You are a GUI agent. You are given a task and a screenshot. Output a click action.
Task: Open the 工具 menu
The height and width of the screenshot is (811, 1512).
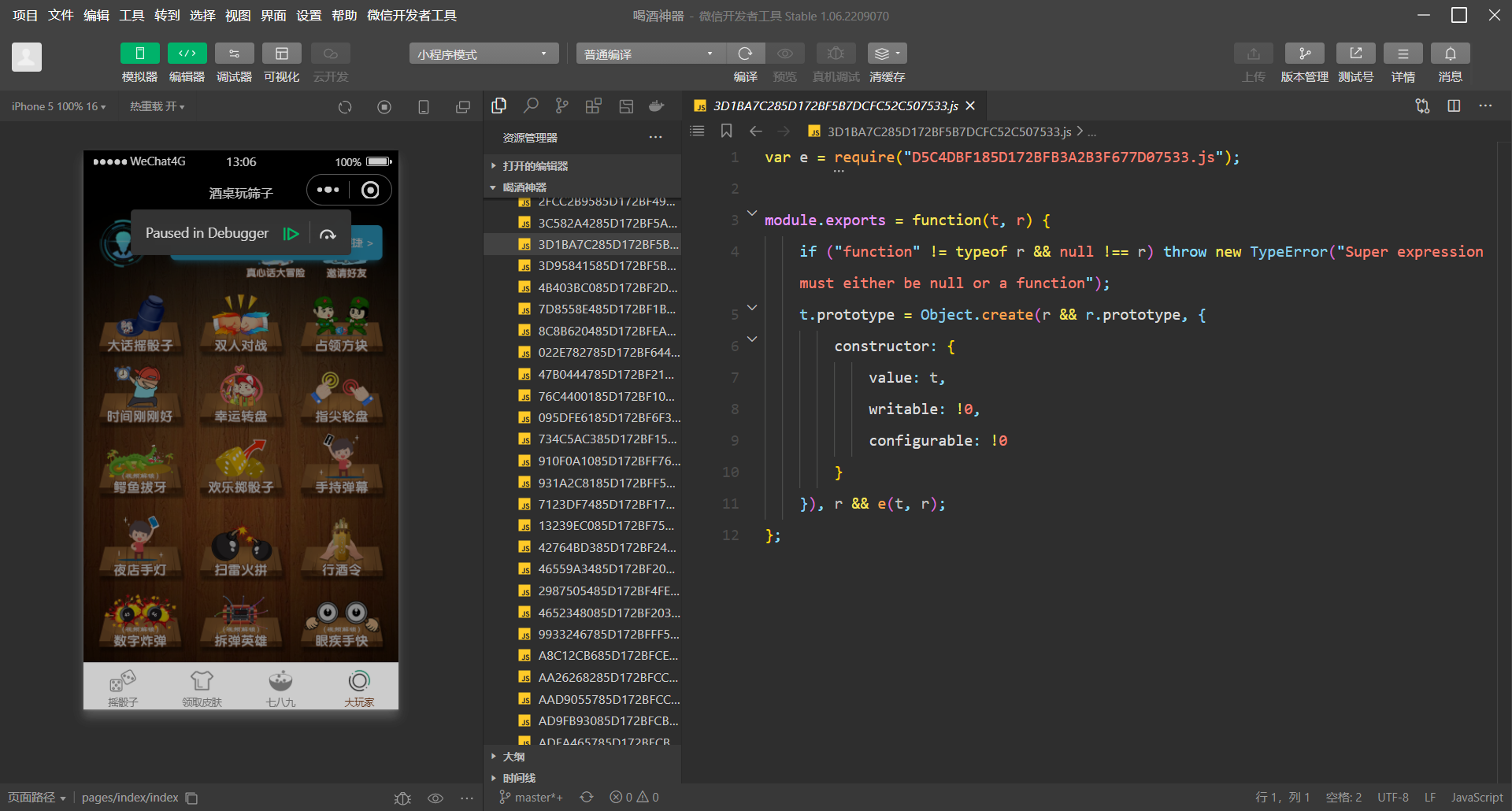pos(132,16)
